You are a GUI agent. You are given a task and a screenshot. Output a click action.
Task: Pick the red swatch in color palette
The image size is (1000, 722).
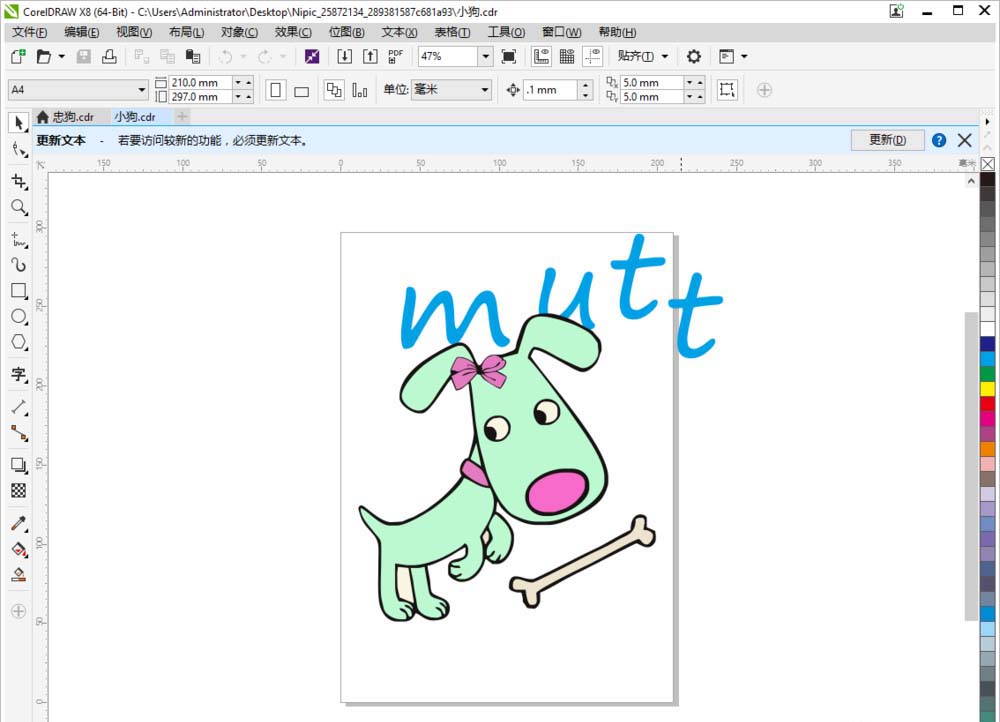point(987,404)
